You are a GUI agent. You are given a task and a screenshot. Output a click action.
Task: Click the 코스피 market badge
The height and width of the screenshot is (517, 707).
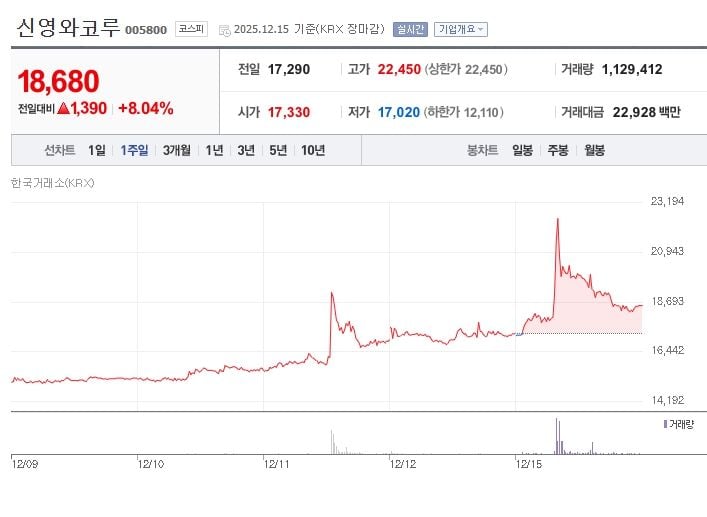[190, 29]
